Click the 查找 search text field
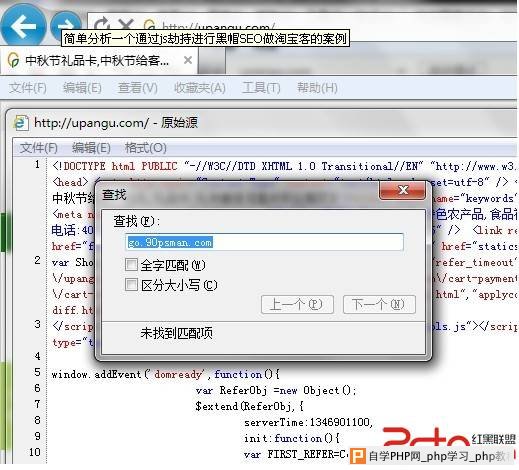The image size is (519, 470). (x=265, y=242)
